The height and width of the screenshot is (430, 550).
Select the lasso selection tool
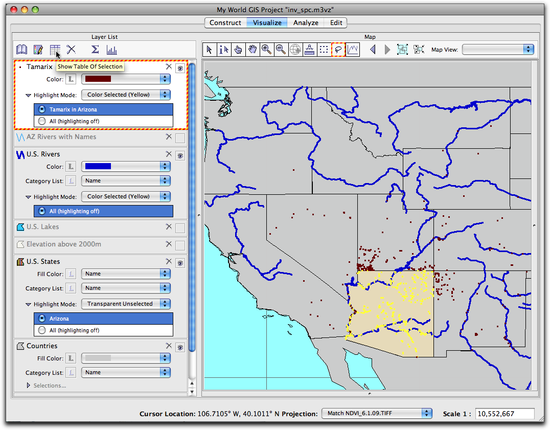tap(338, 49)
